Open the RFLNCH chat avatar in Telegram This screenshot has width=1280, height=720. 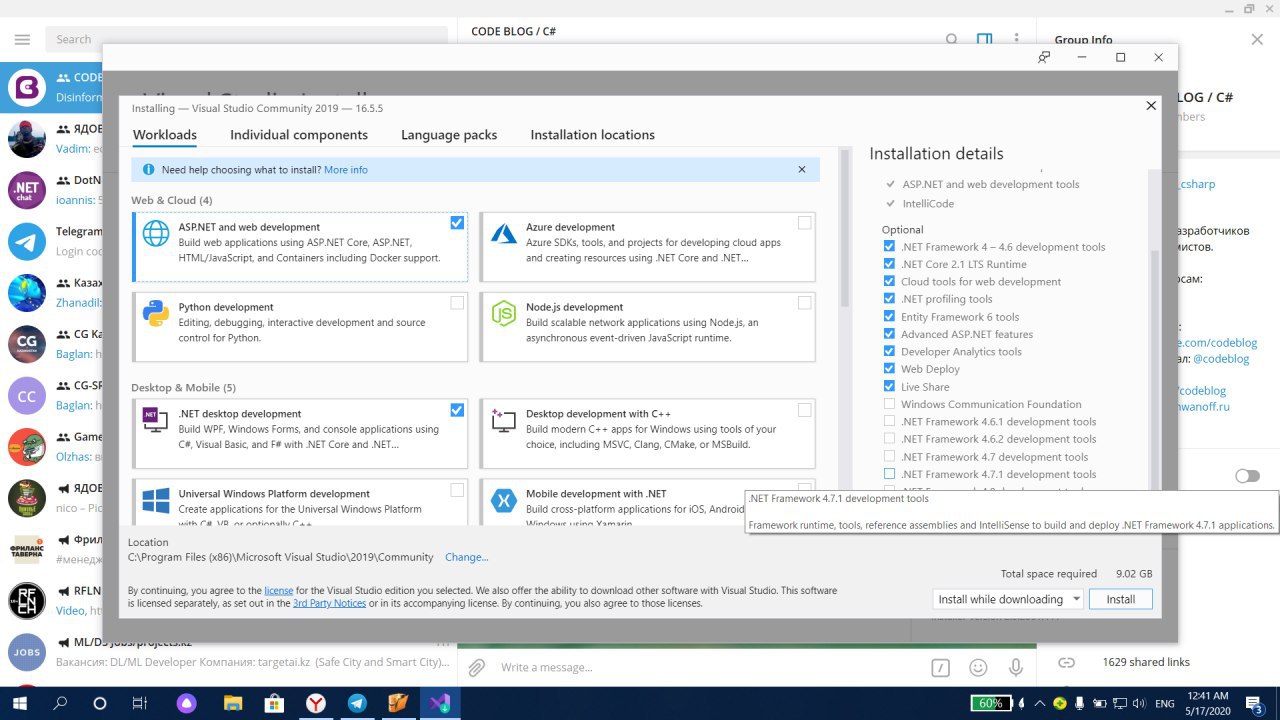[x=27, y=600]
